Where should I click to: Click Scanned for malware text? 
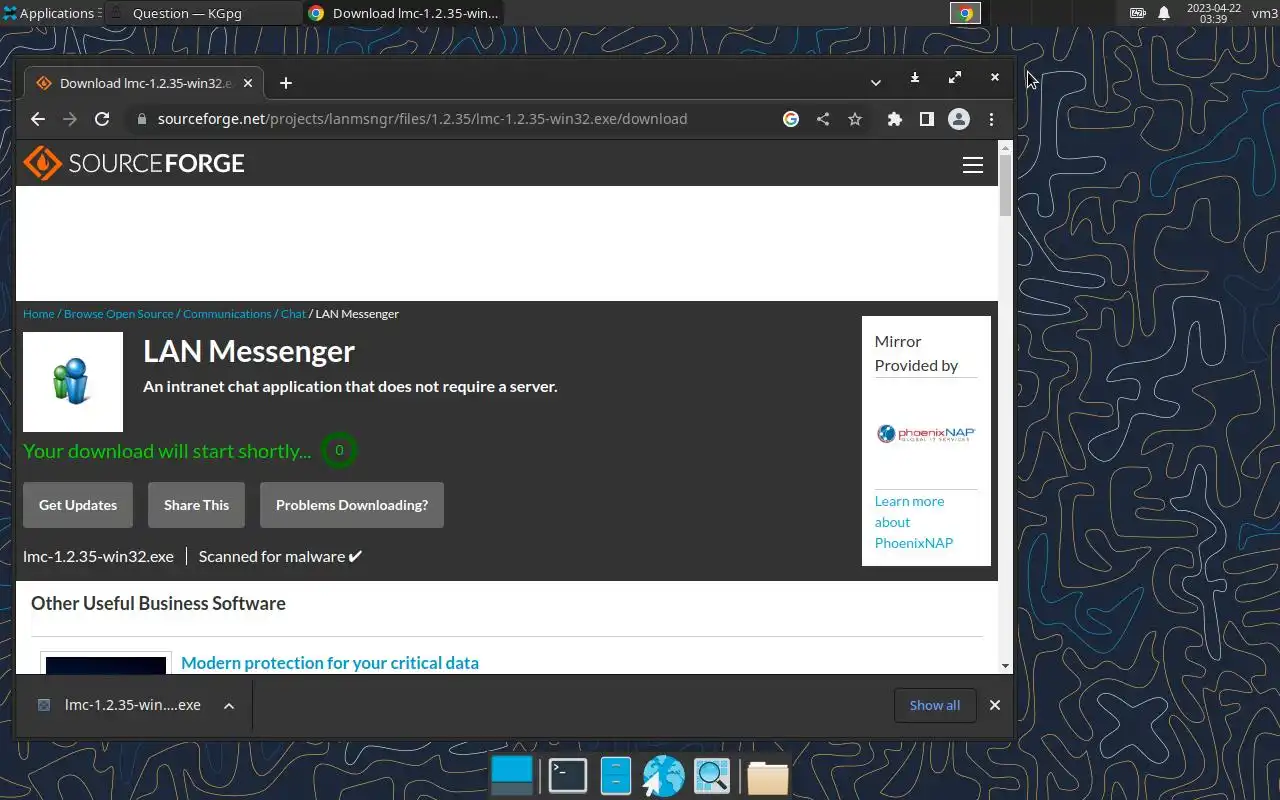point(272,556)
